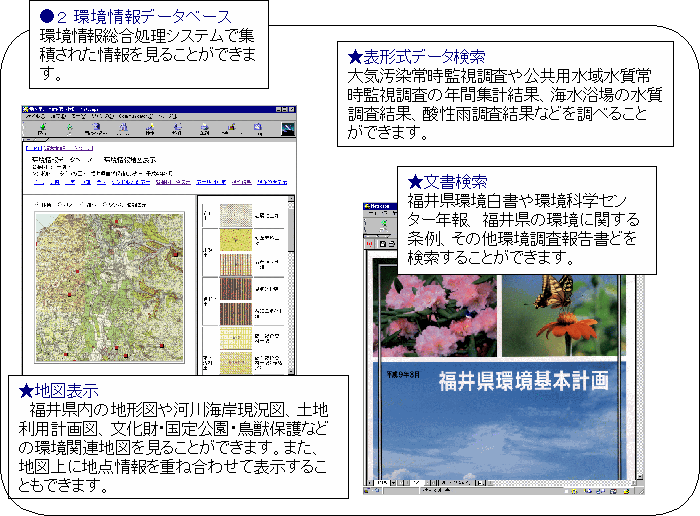Open the ジャンプ menu in map window
Viewport: 700px width, 516px height.
pos(102,116)
